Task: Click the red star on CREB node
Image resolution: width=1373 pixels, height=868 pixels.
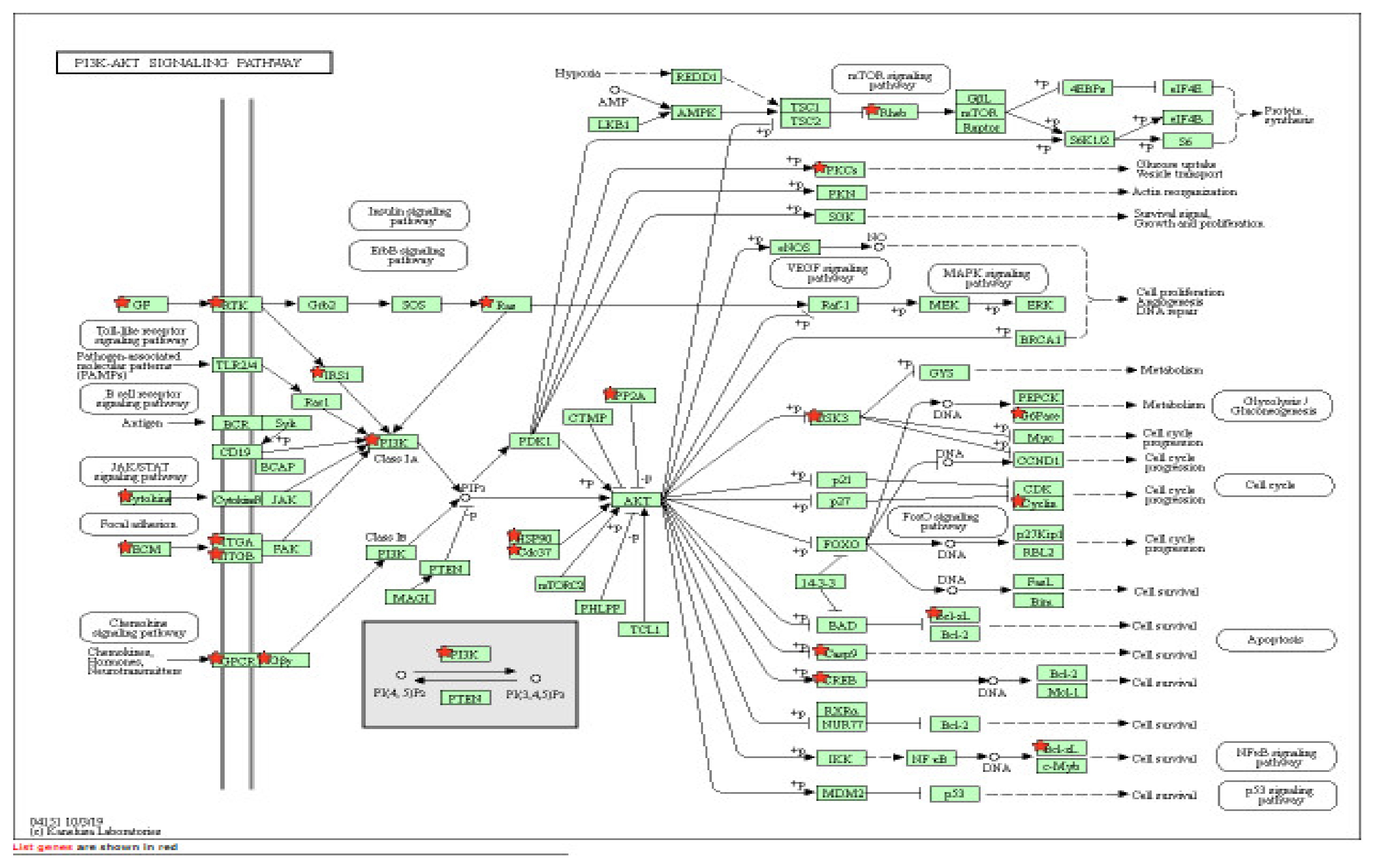Action: tap(820, 678)
